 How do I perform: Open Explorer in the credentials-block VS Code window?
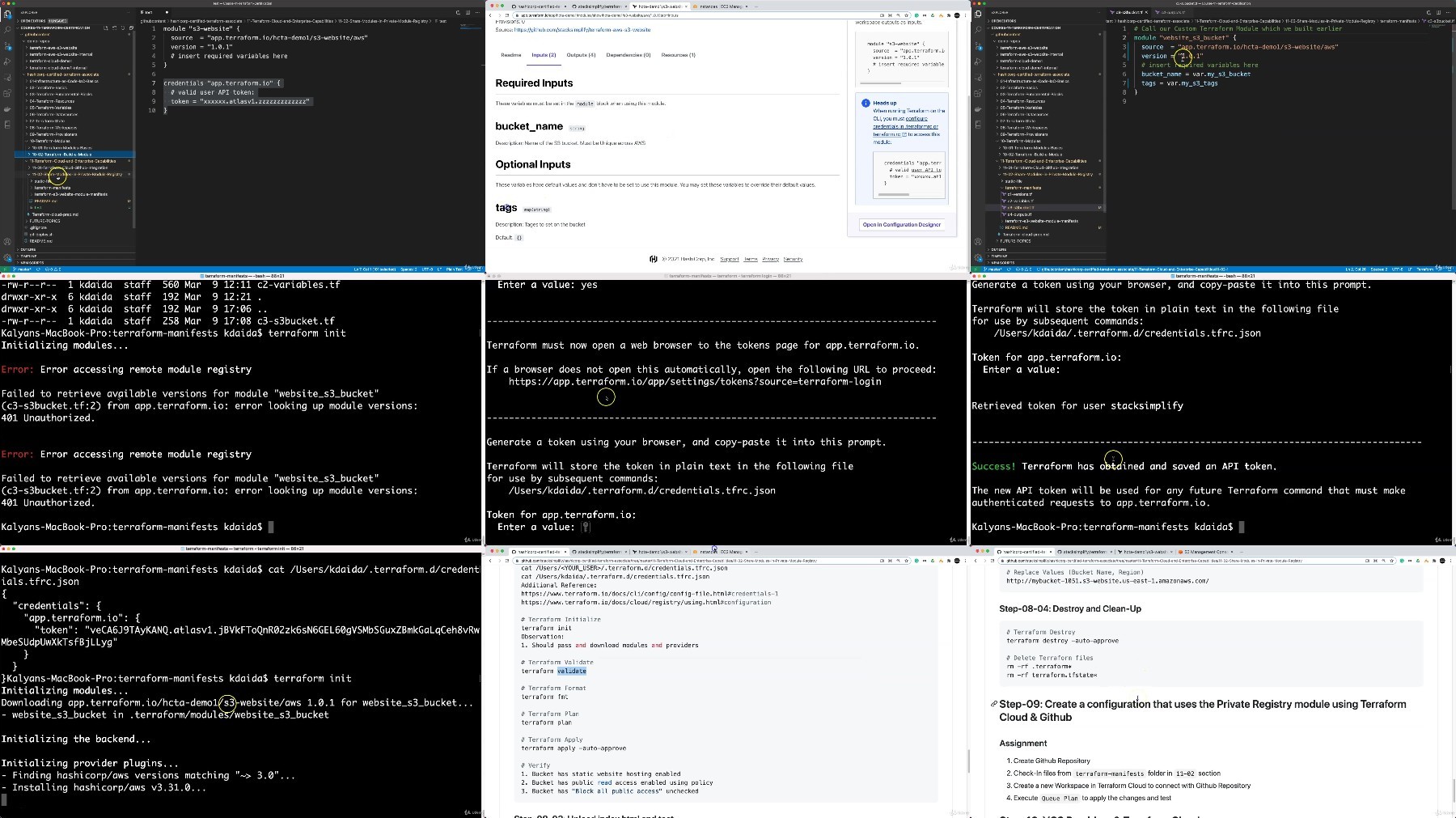pyautogui.click(x=7, y=13)
